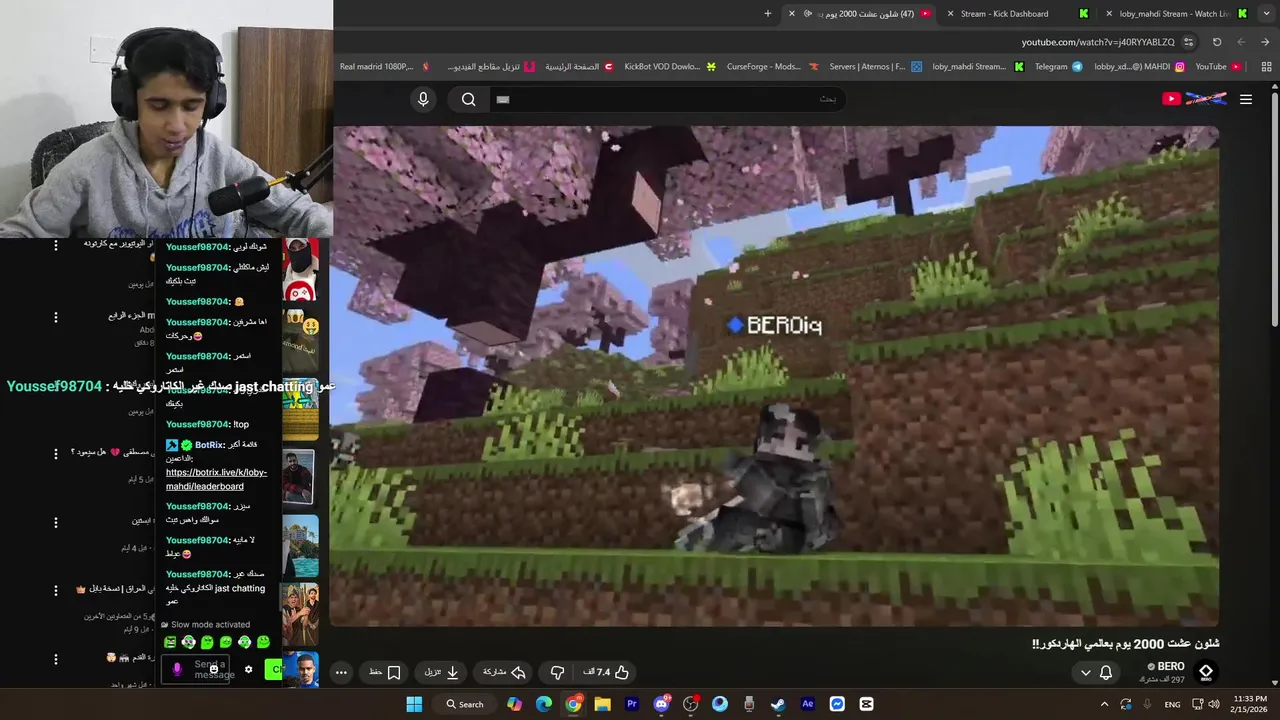Search YouTube with voice microphone icon

[423, 99]
